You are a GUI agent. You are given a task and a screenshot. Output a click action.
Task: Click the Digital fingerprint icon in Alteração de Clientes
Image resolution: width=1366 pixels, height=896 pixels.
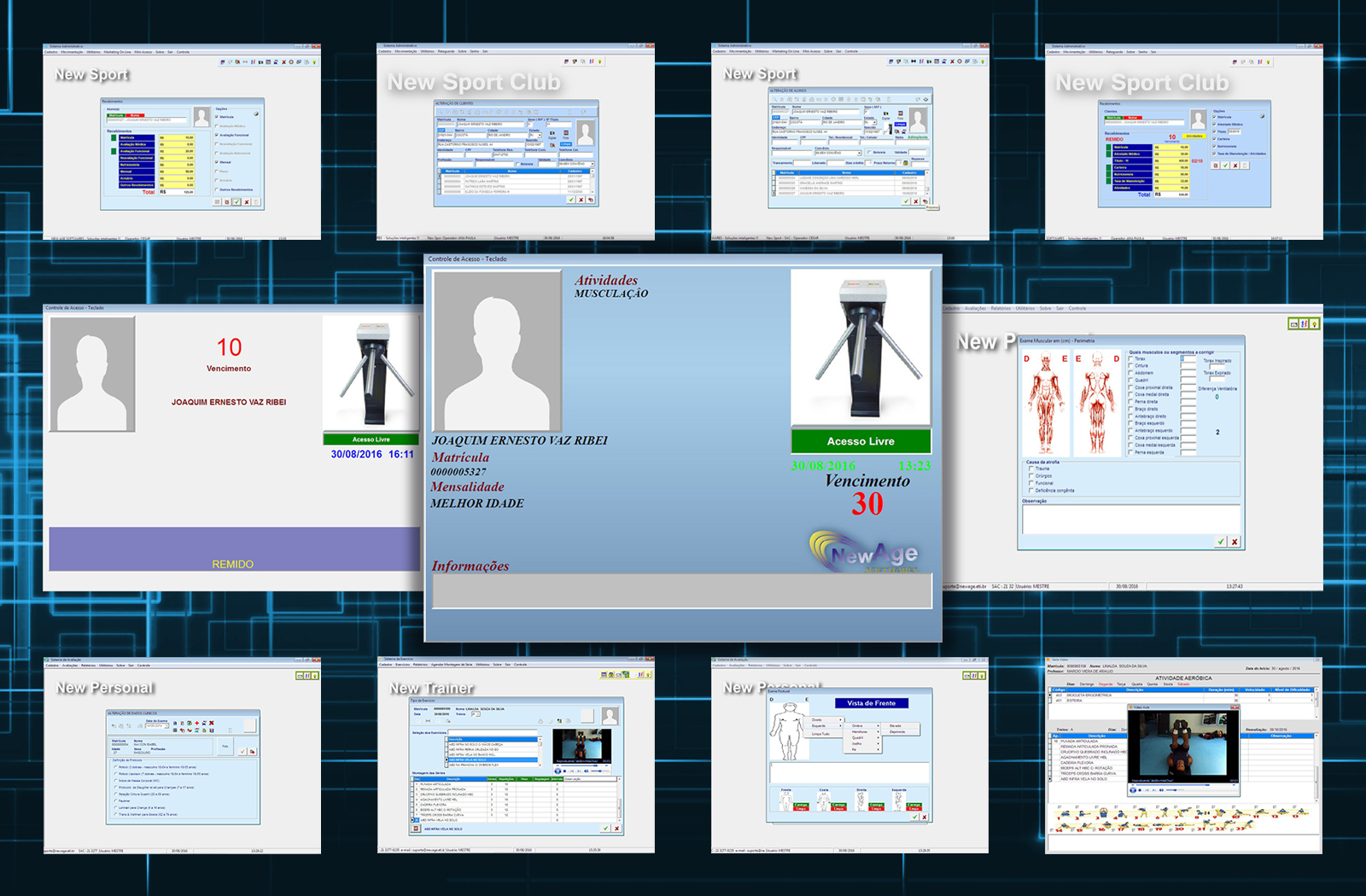click(x=552, y=133)
